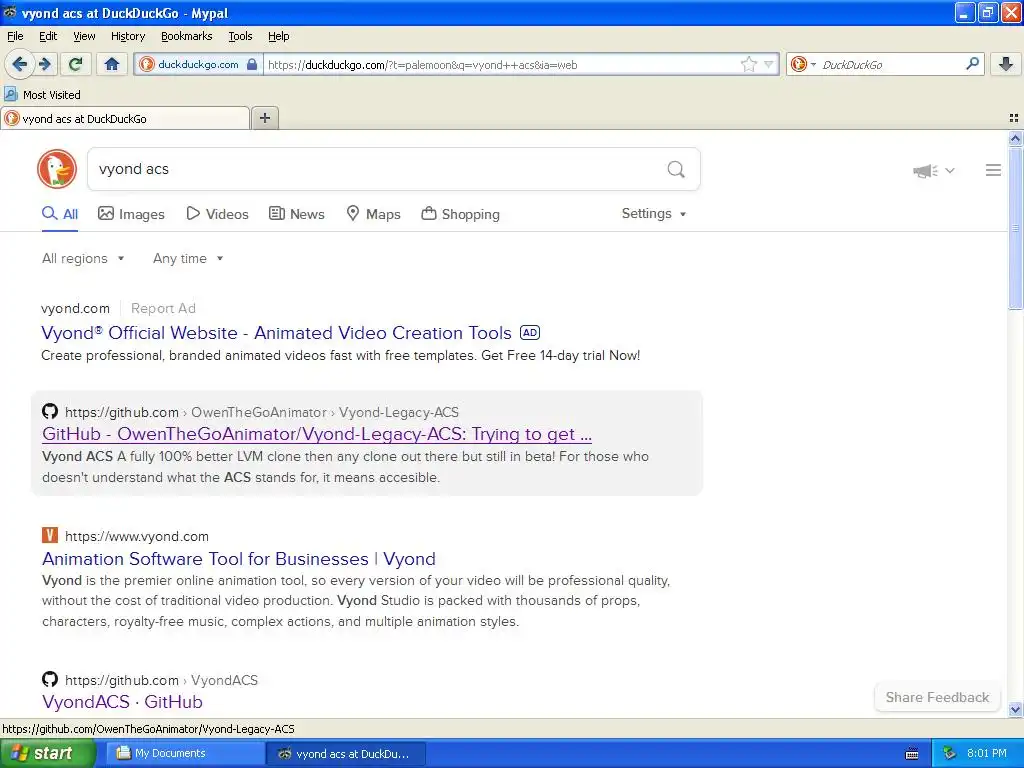Open the Home page icon

[x=112, y=64]
